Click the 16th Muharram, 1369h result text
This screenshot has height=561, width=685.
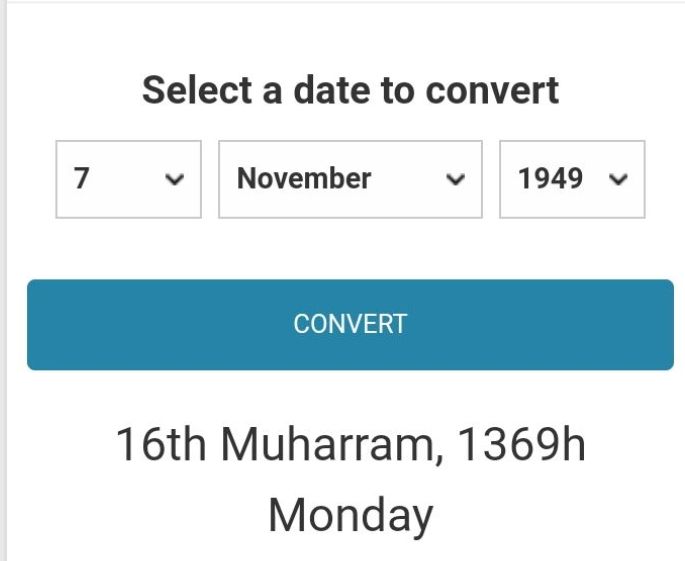tap(350, 445)
